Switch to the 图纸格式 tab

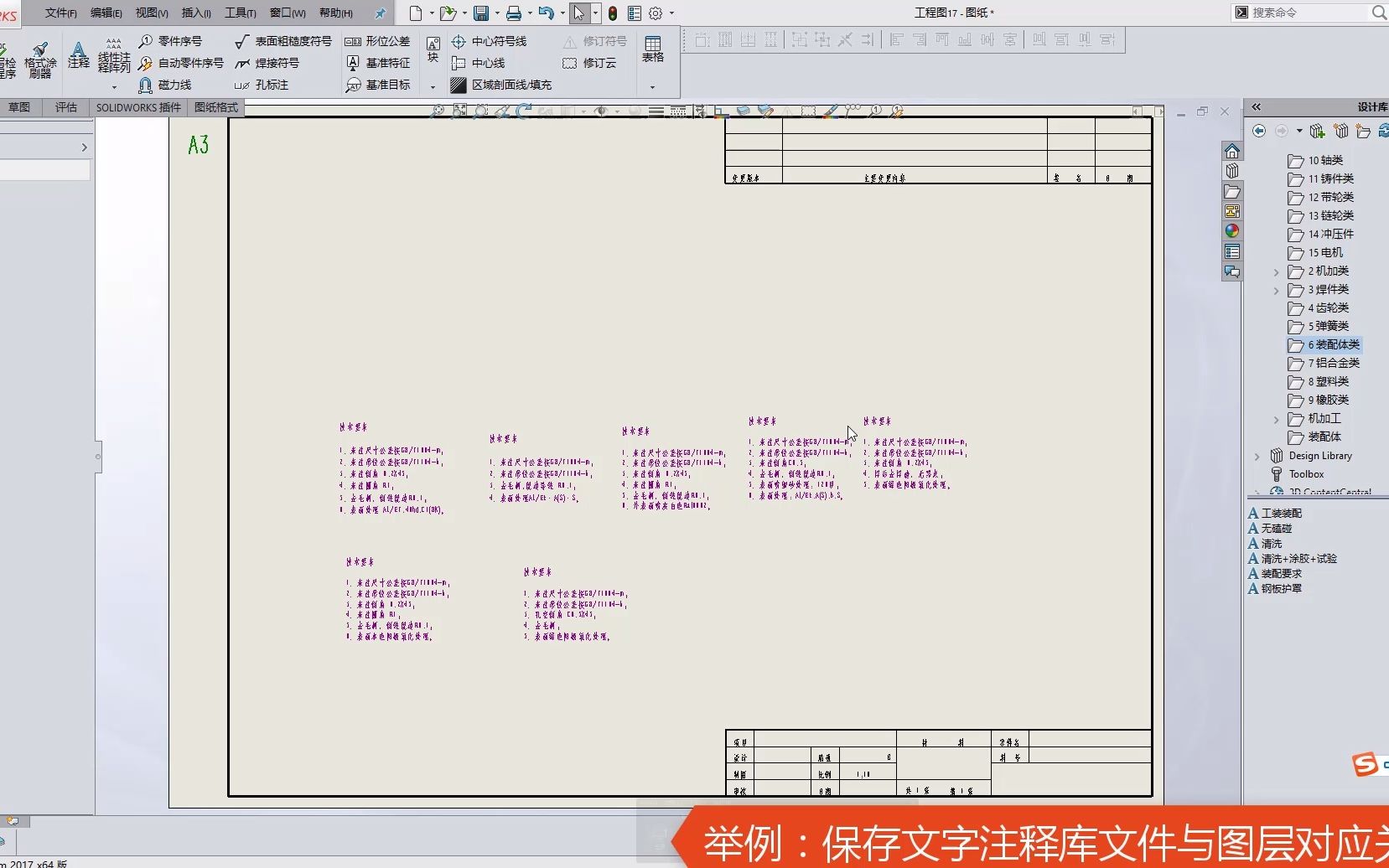click(215, 107)
